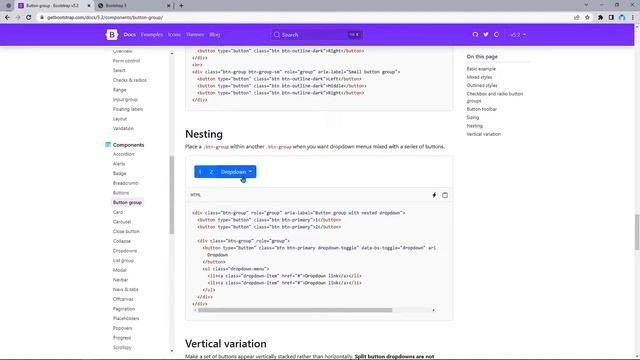Open the Open Collective icon link
Image resolution: width=640 pixels, height=360 pixels.
pos(496,35)
